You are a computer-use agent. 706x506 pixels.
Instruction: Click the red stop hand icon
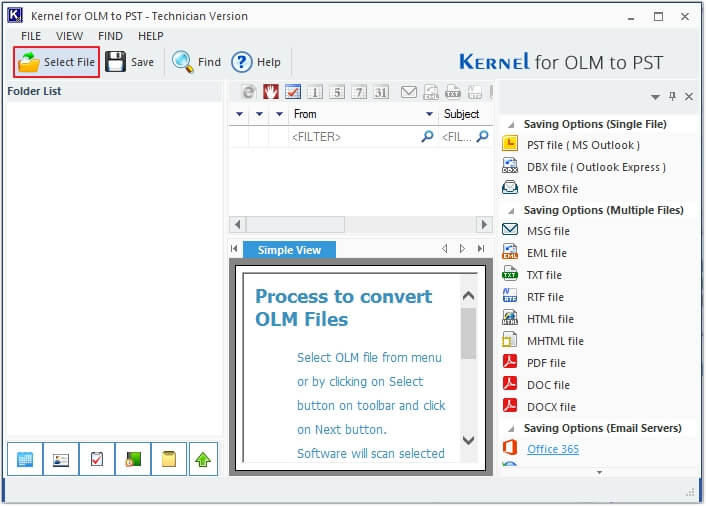pos(271,92)
